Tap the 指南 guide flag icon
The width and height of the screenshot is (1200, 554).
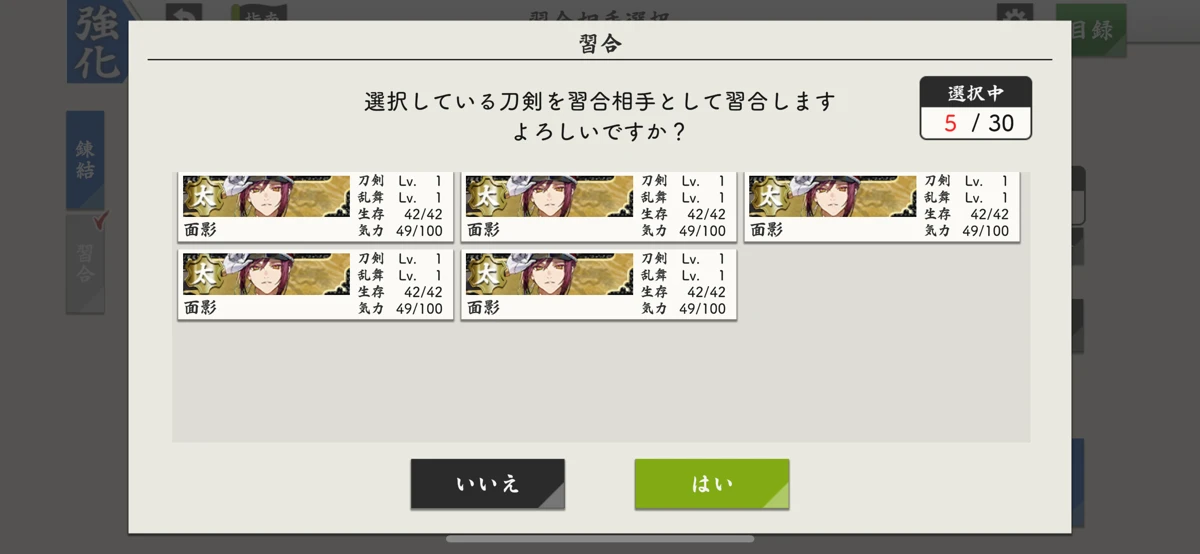pyautogui.click(x=256, y=13)
